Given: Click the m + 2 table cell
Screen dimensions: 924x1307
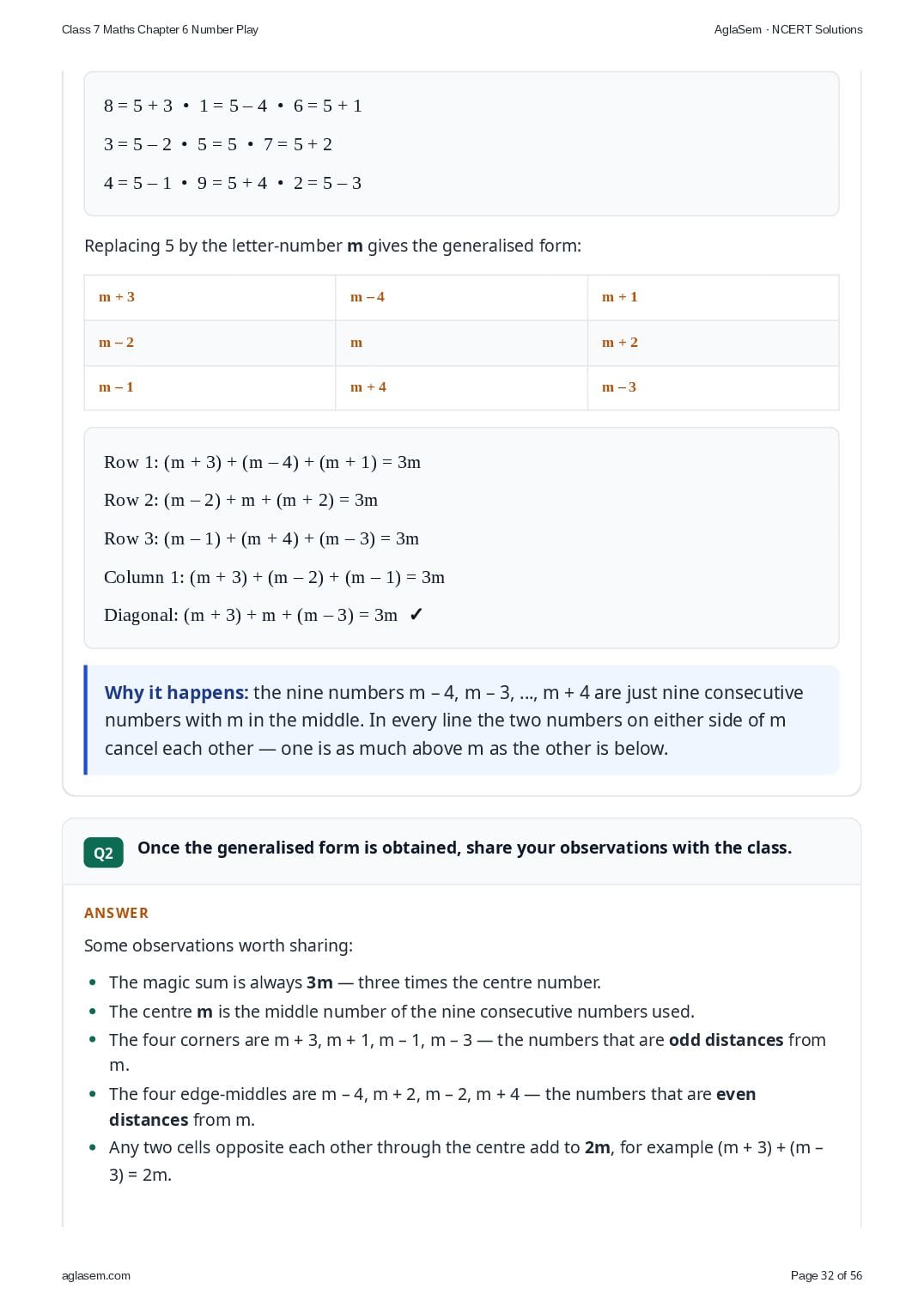Looking at the screenshot, I should click(x=713, y=343).
